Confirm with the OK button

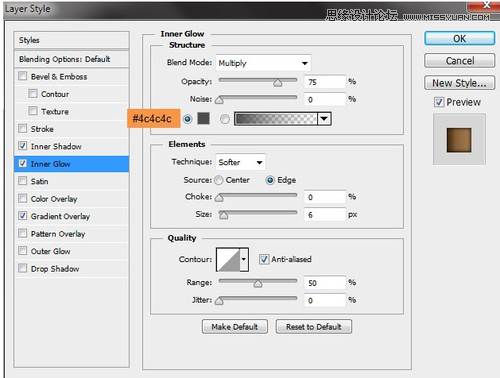click(460, 39)
